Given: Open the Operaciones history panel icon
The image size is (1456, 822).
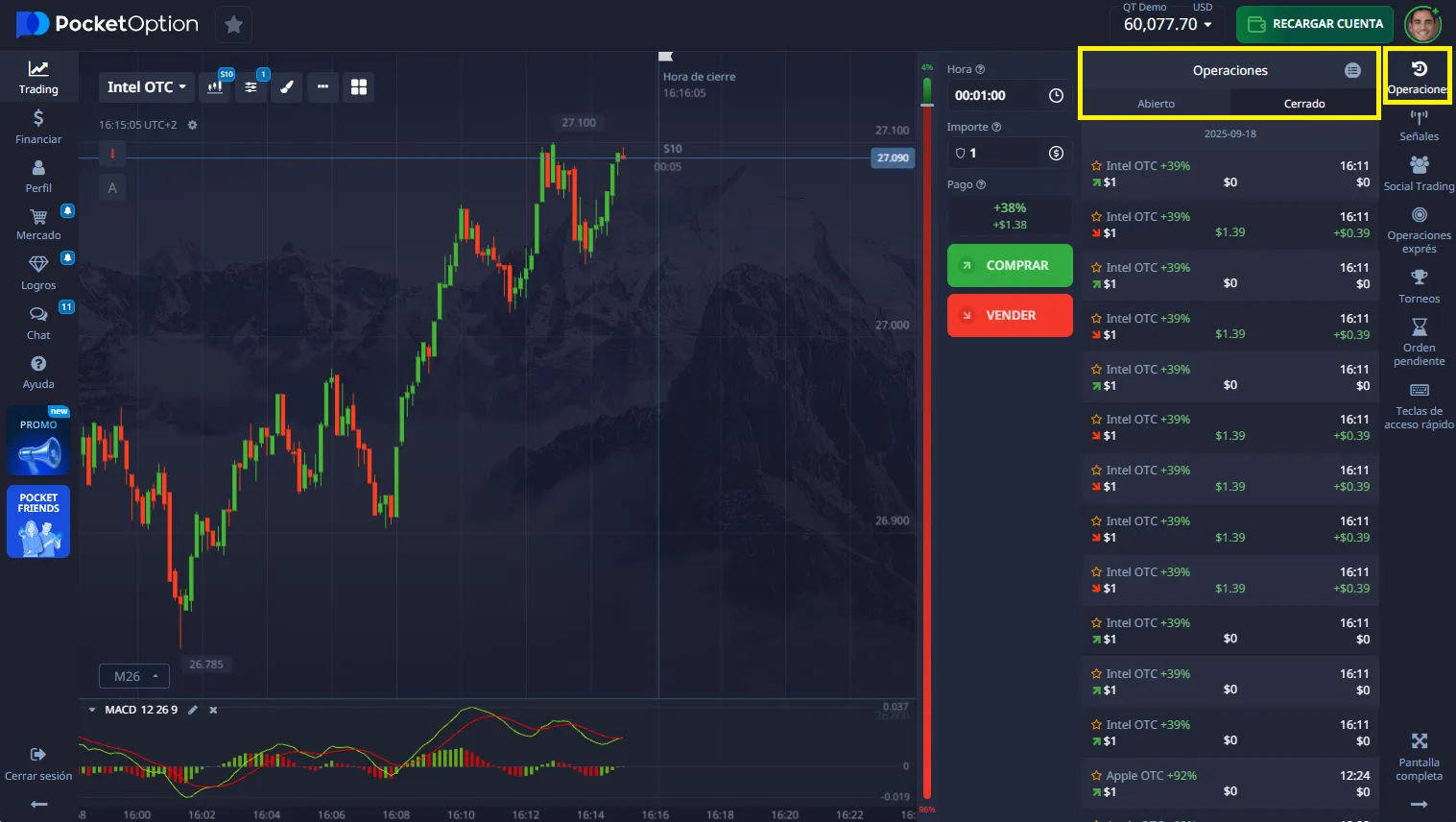Looking at the screenshot, I should (1419, 76).
